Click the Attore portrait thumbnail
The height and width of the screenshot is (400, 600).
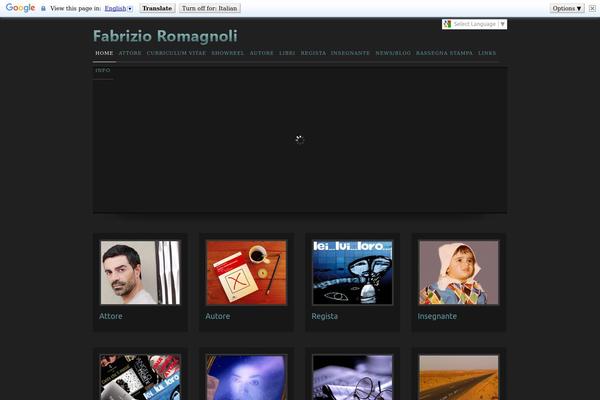pos(140,273)
